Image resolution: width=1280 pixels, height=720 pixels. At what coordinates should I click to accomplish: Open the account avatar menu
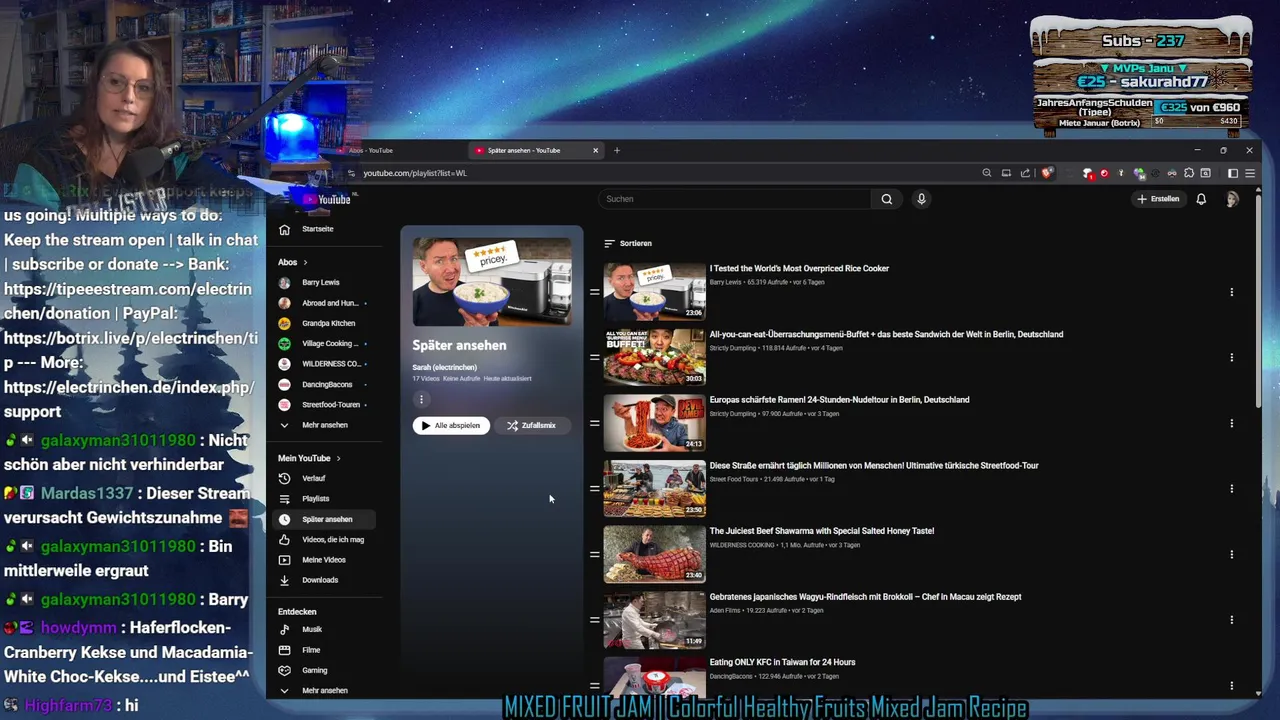1232,199
